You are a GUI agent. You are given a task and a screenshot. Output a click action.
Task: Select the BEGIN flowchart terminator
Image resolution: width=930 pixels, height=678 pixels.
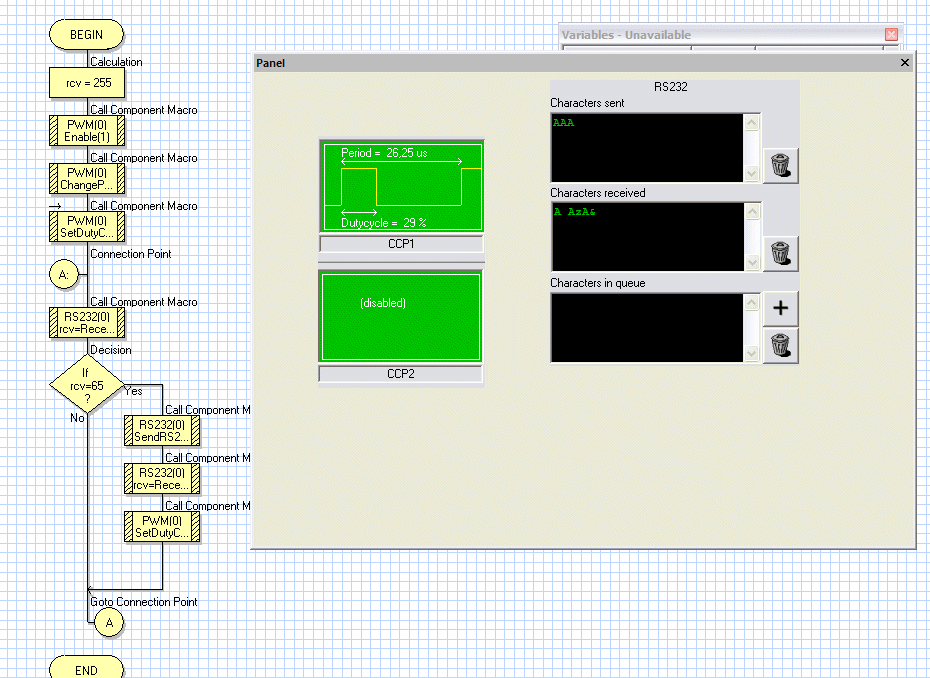click(87, 34)
